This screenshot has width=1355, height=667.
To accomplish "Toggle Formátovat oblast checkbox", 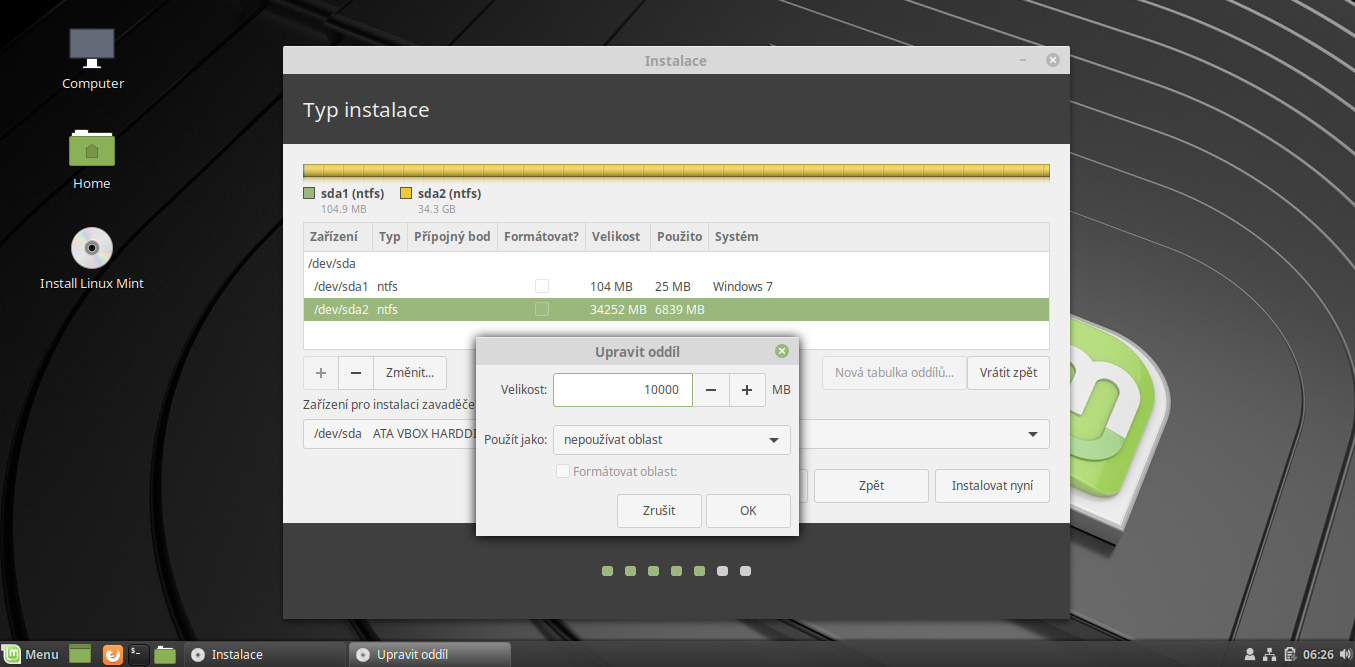I will 563,471.
